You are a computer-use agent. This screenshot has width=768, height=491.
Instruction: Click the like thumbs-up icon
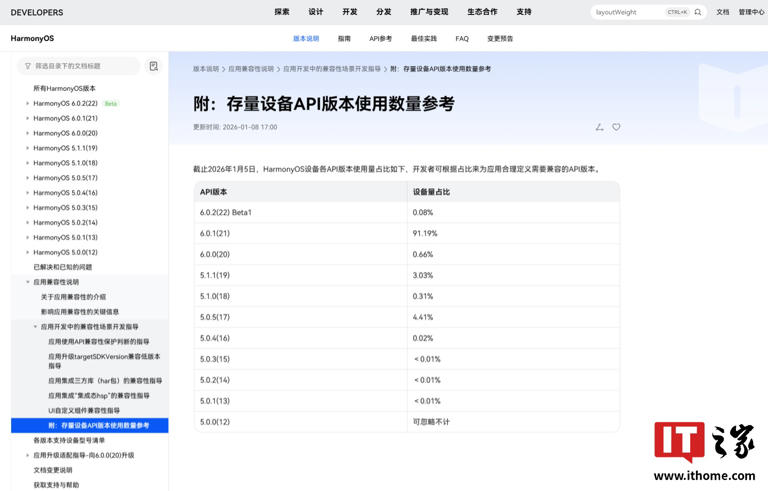[x=599, y=127]
